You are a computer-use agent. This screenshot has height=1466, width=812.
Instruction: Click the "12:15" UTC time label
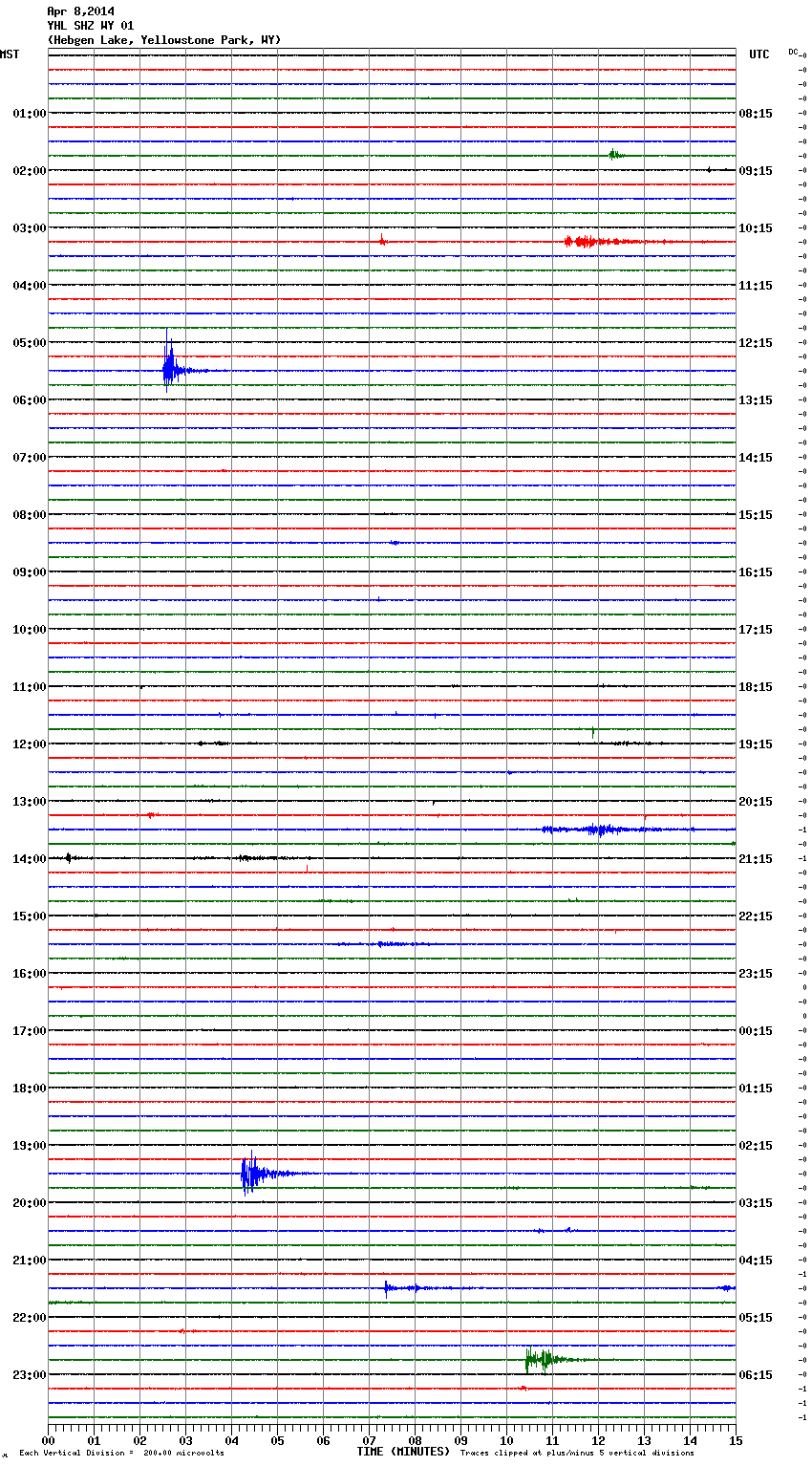point(756,343)
